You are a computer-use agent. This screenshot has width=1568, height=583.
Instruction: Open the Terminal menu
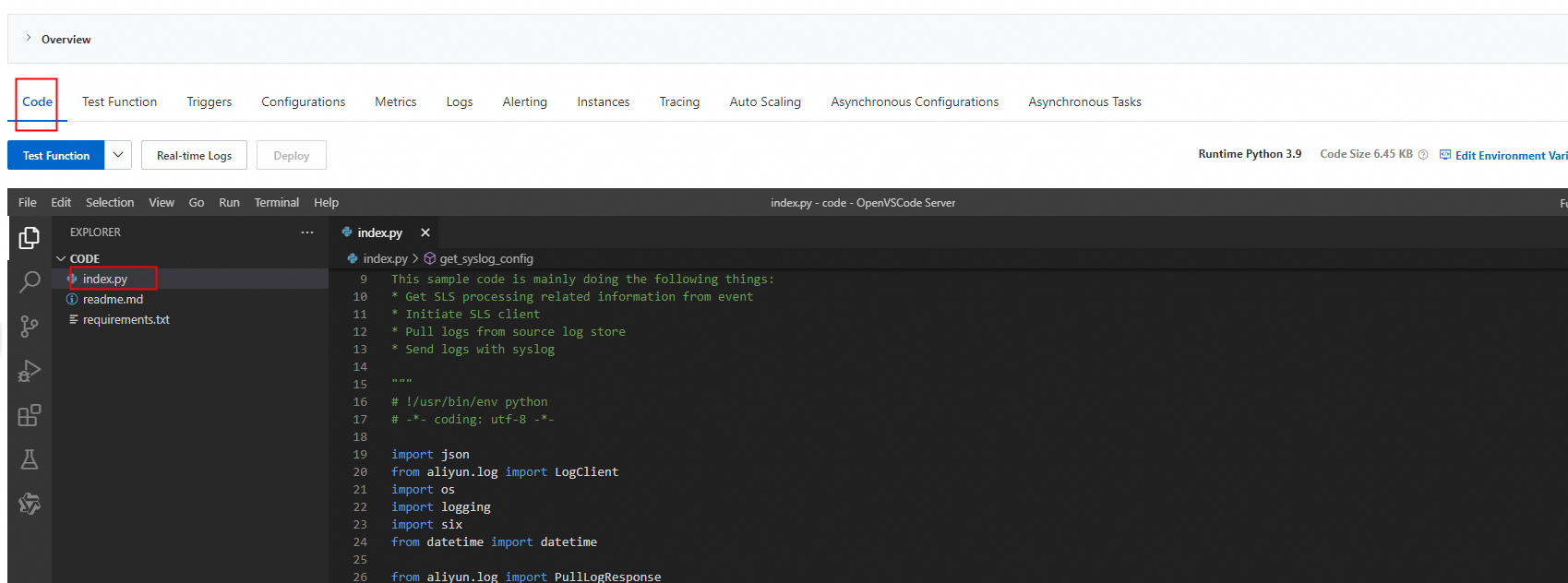click(x=276, y=203)
